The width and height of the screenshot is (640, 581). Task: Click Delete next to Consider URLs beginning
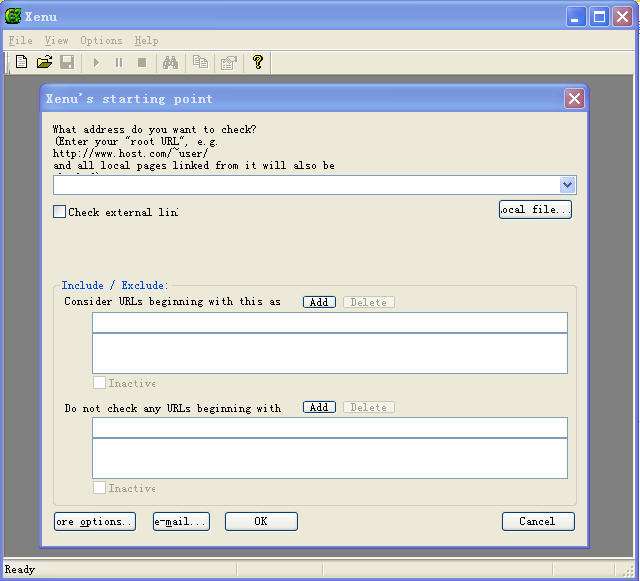coord(369,302)
